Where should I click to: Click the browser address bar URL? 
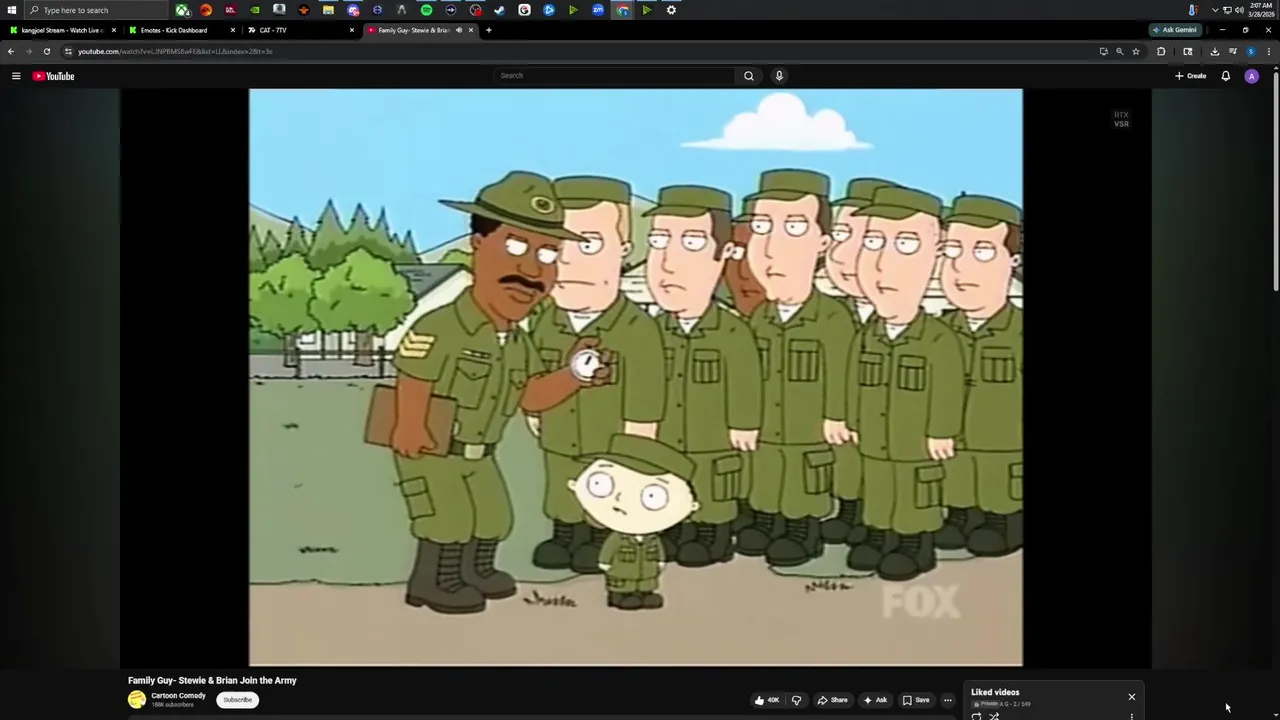click(x=175, y=51)
